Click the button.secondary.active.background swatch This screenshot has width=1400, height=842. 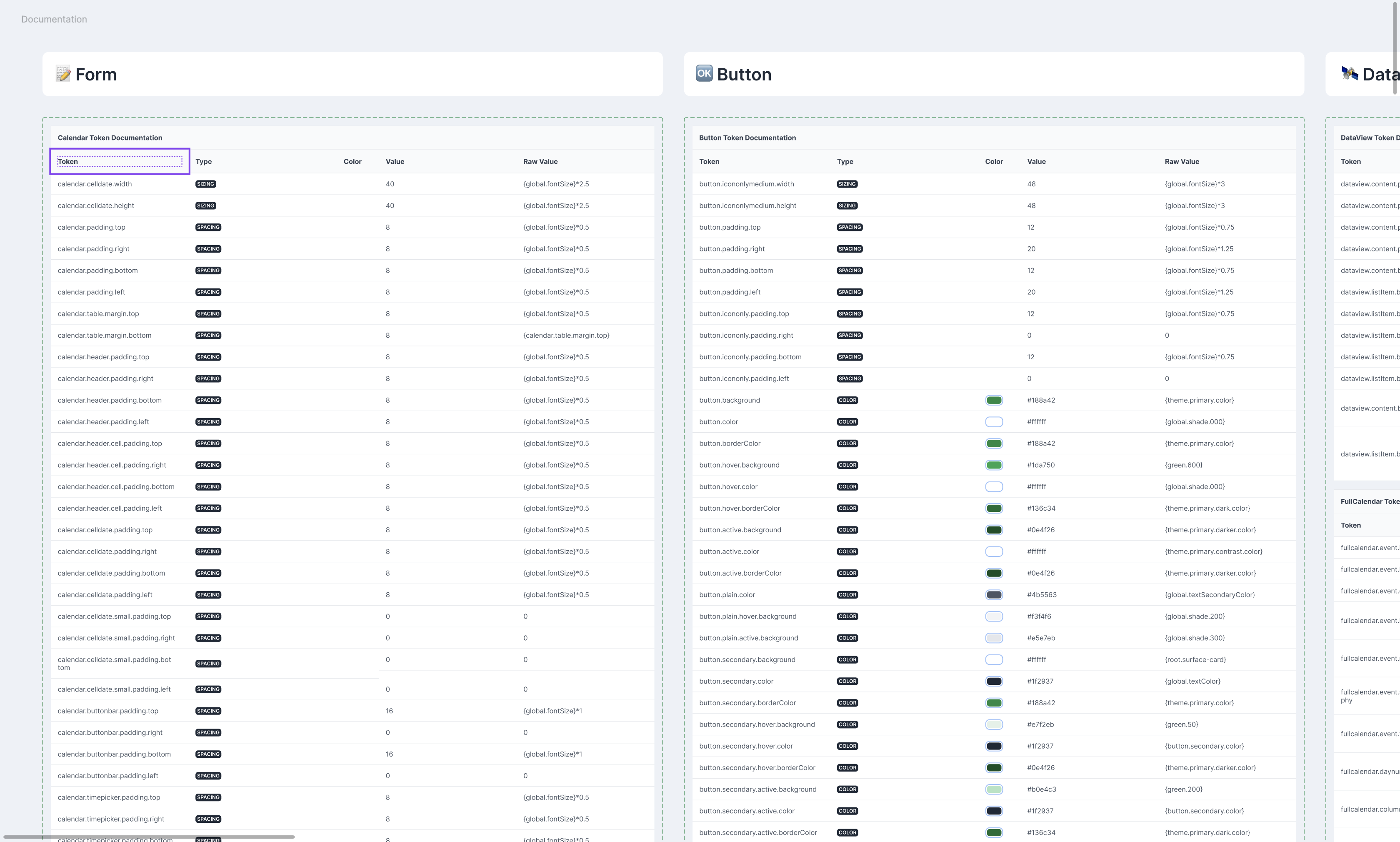tap(993, 790)
